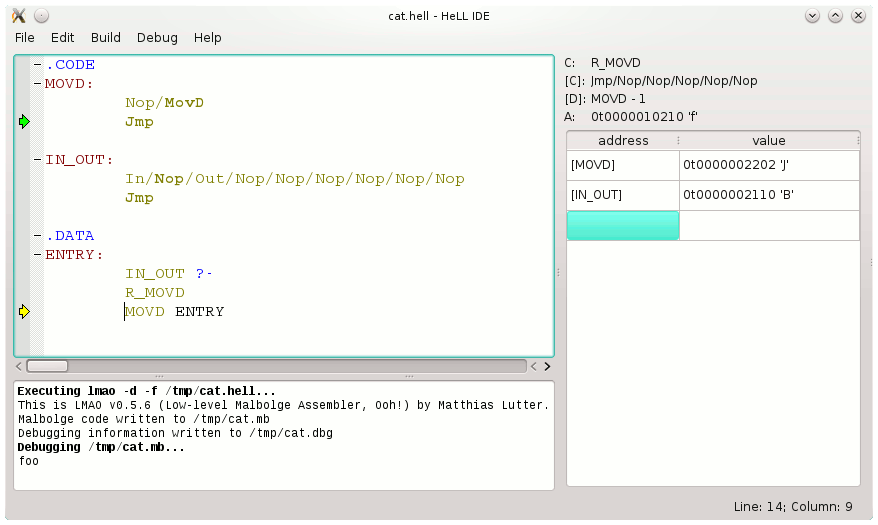Open the File menu
This screenshot has height=525, width=878.
(25, 38)
